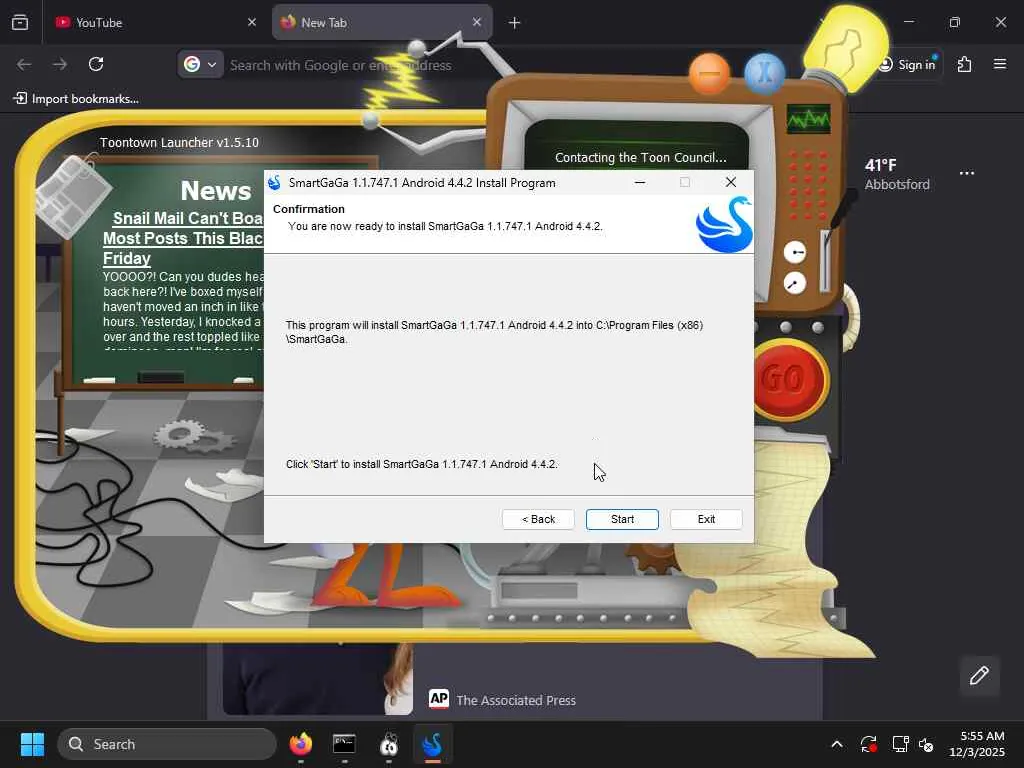This screenshot has width=1024, height=768.
Task: Click Start to install SmartGaGa
Action: click(622, 519)
